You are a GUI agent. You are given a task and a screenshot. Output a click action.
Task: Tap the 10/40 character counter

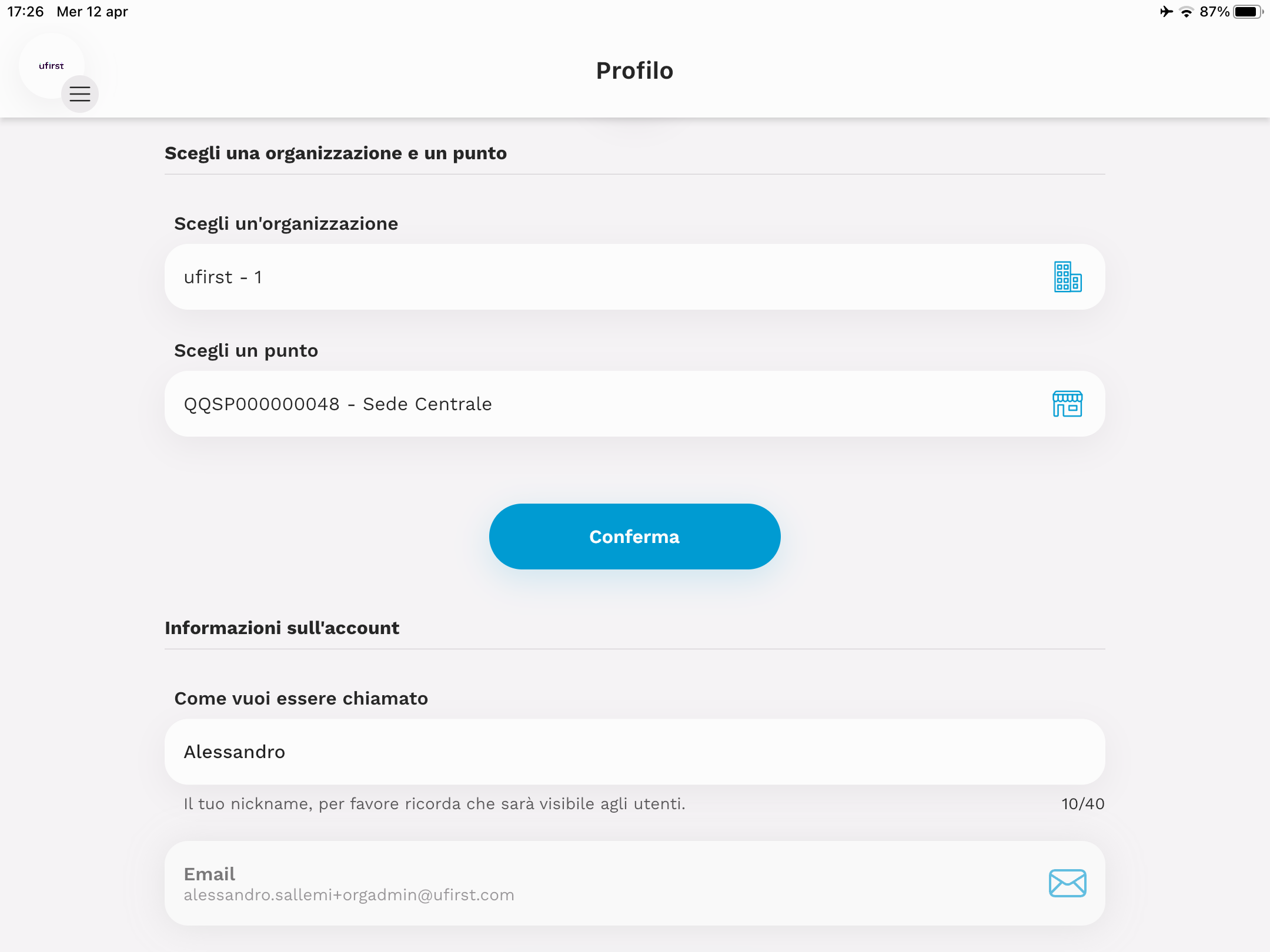click(1083, 804)
